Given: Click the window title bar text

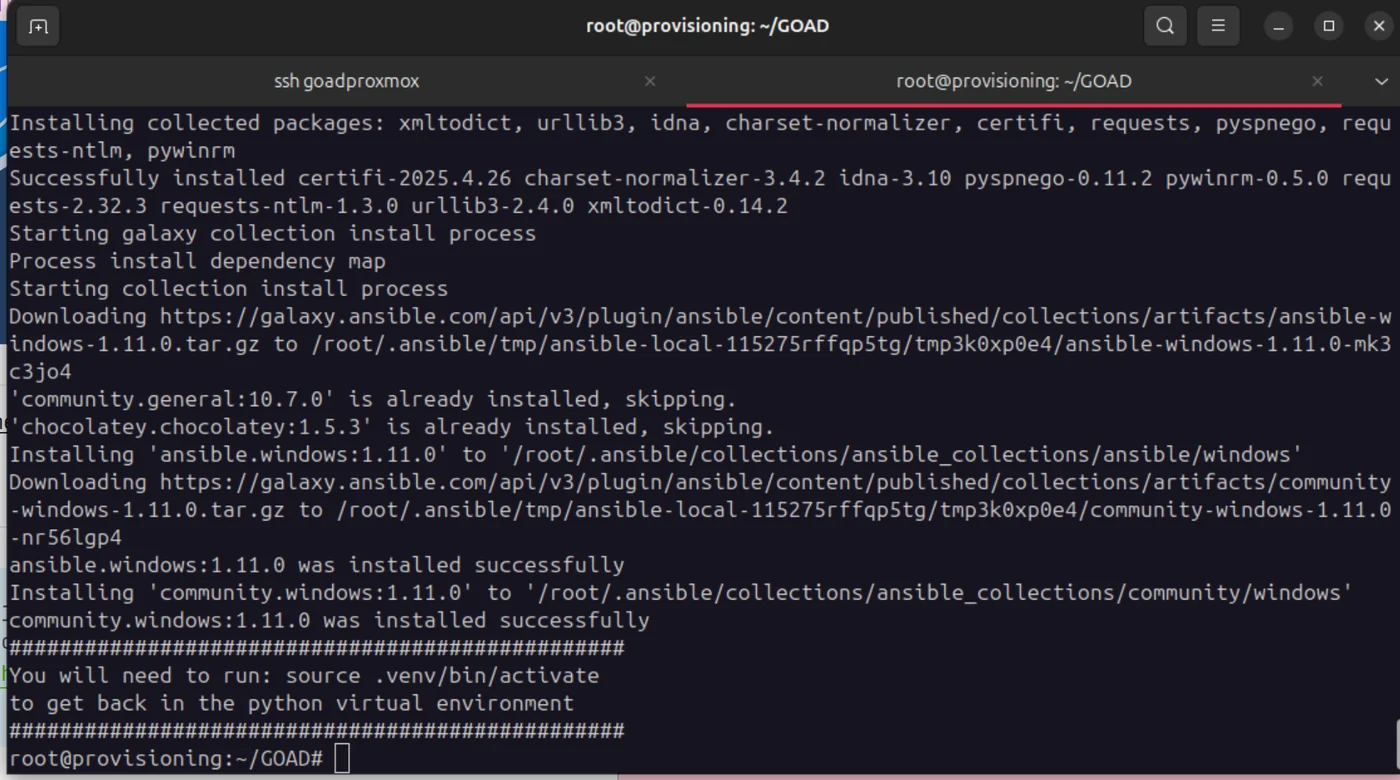Looking at the screenshot, I should (x=707, y=26).
